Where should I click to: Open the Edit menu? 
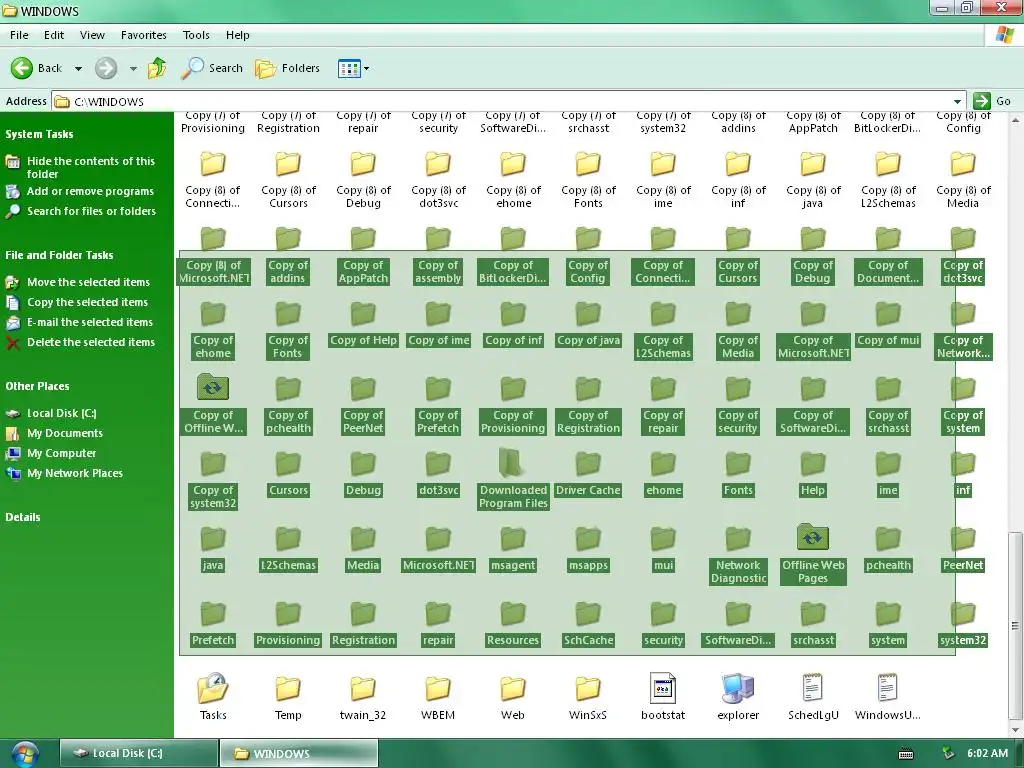coord(54,35)
